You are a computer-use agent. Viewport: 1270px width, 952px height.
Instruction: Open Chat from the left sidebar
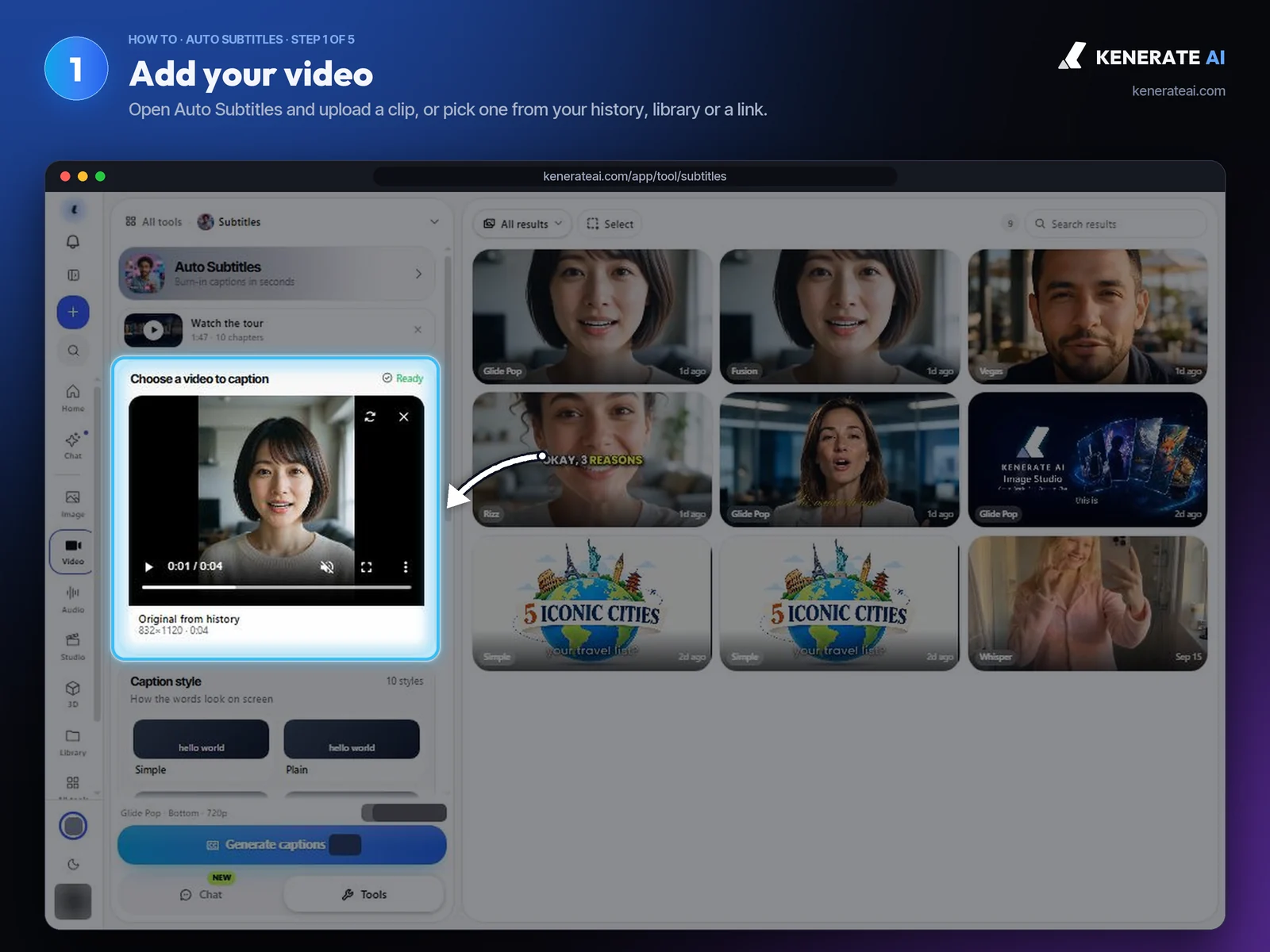tap(73, 445)
